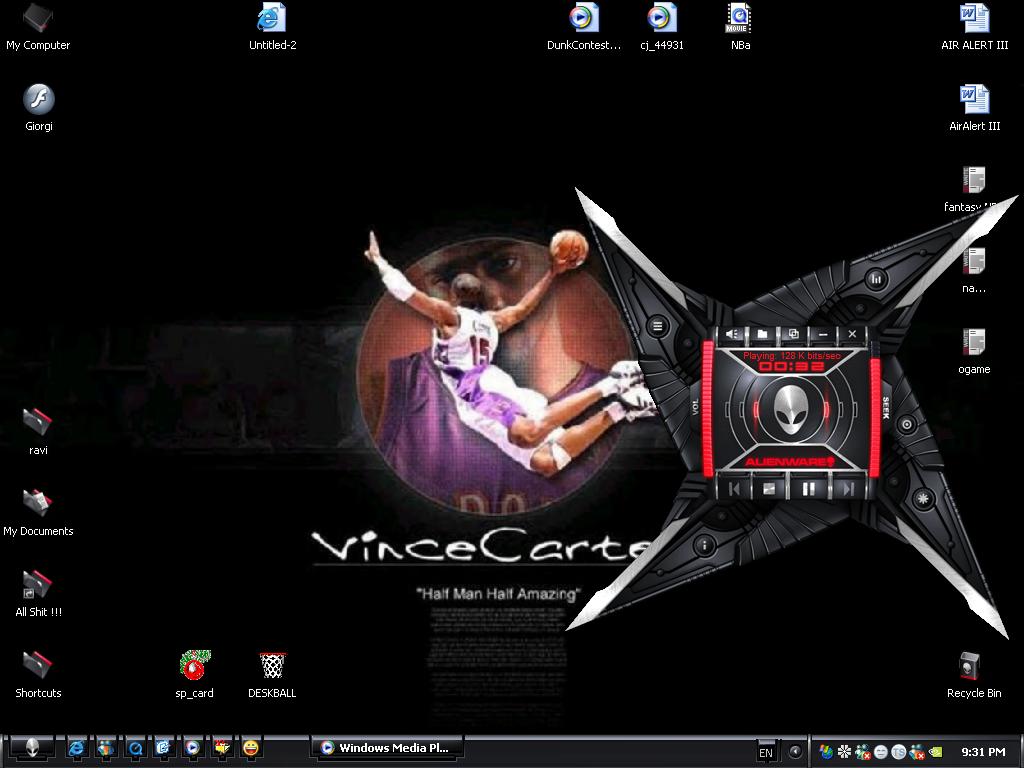Open a file with the player's folder icon
1024x768 pixels.
762,334
